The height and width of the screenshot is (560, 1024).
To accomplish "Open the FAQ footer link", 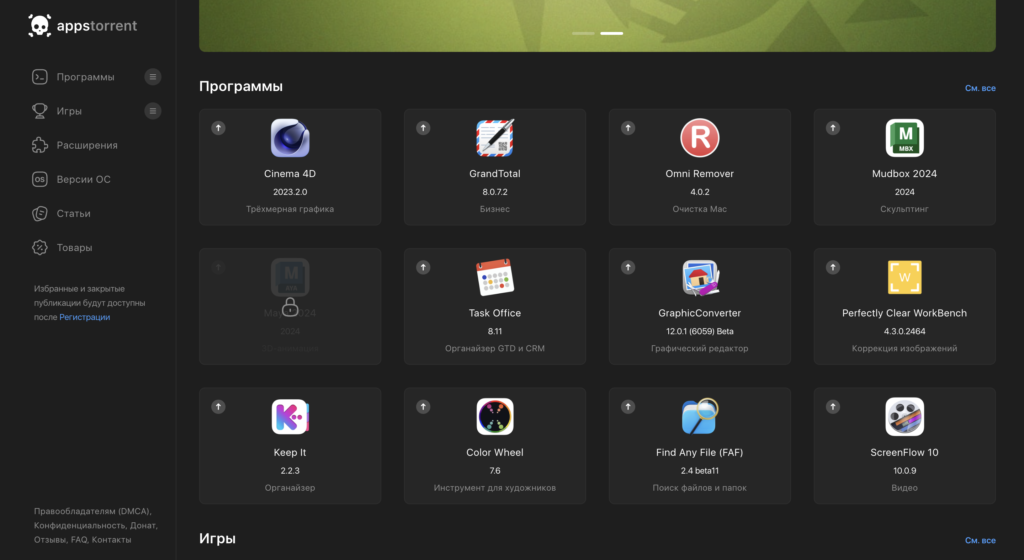I will [78, 540].
